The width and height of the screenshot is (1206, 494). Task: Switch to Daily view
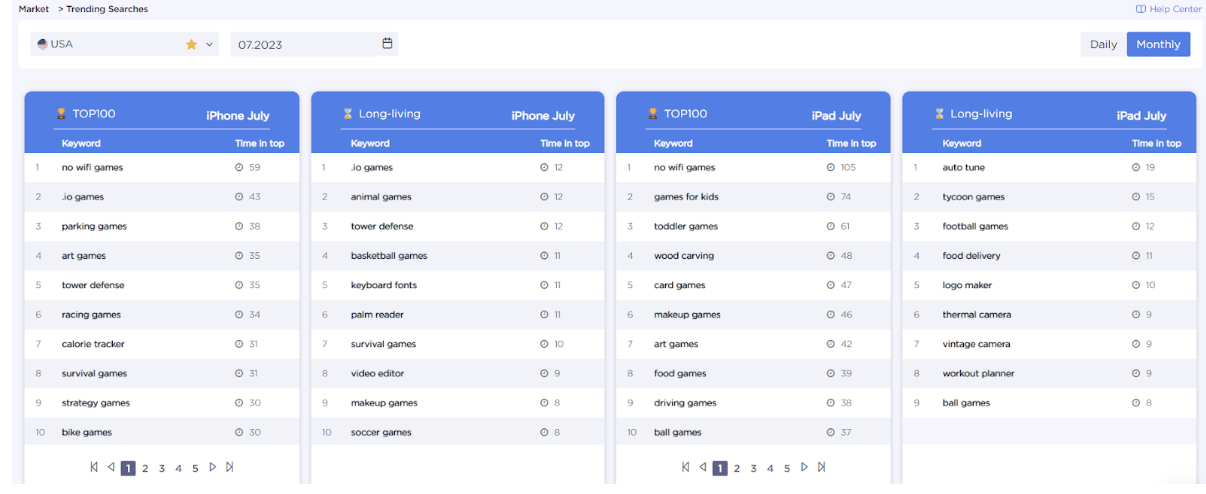coord(1103,44)
